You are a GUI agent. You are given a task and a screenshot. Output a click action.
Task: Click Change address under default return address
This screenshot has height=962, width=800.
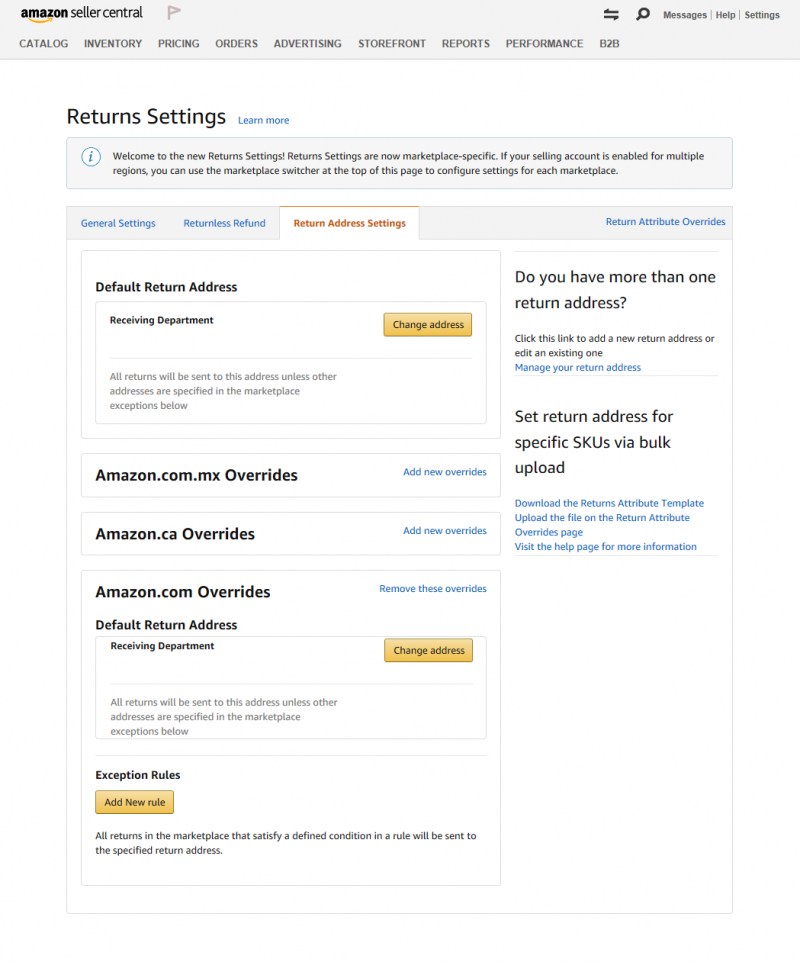[428, 325]
